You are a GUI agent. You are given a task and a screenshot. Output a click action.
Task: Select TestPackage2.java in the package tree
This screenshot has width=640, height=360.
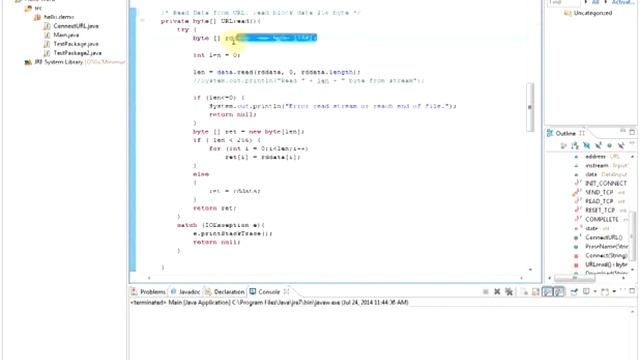(78, 53)
